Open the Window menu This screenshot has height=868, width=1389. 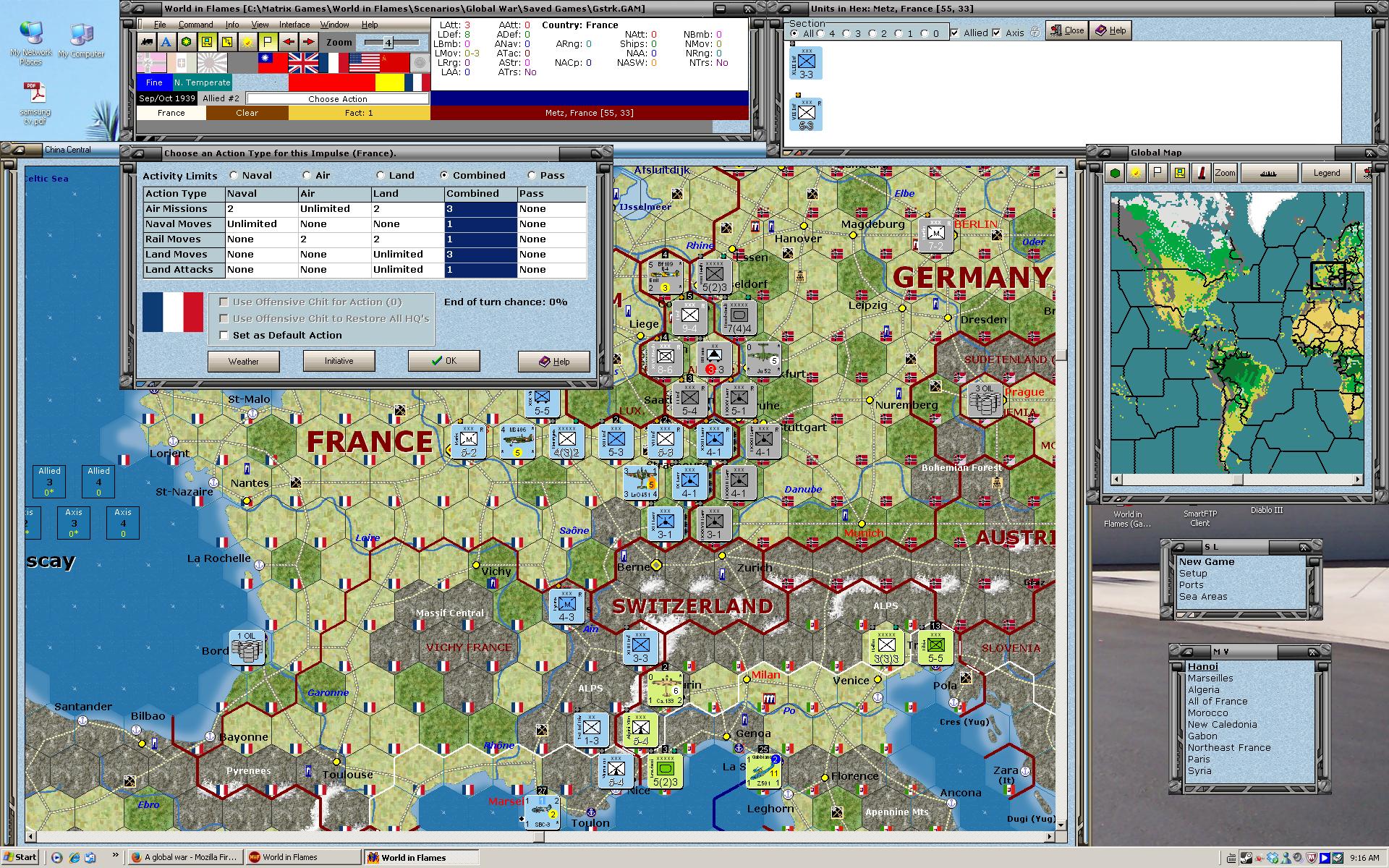point(335,25)
